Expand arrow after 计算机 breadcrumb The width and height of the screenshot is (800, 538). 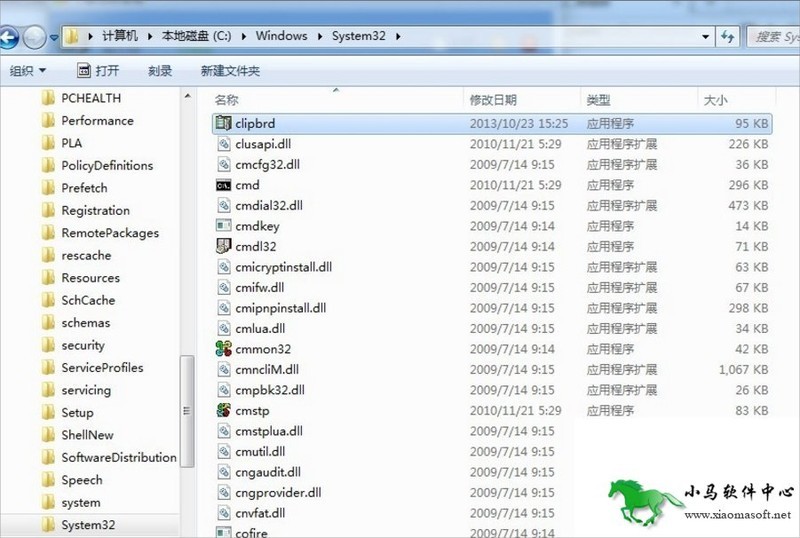150,36
